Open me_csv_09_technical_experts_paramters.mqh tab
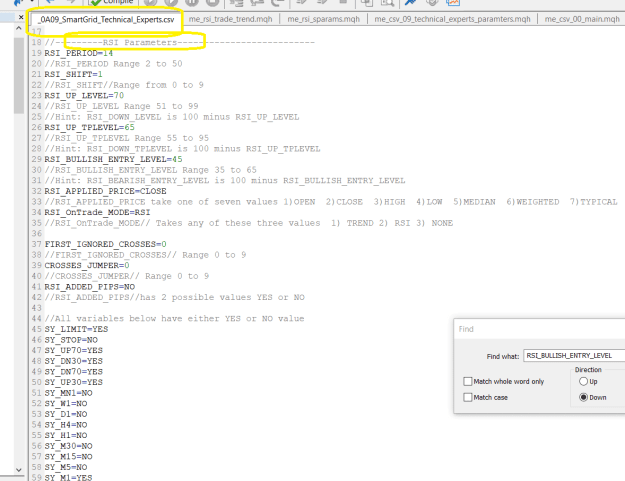 [x=452, y=19]
